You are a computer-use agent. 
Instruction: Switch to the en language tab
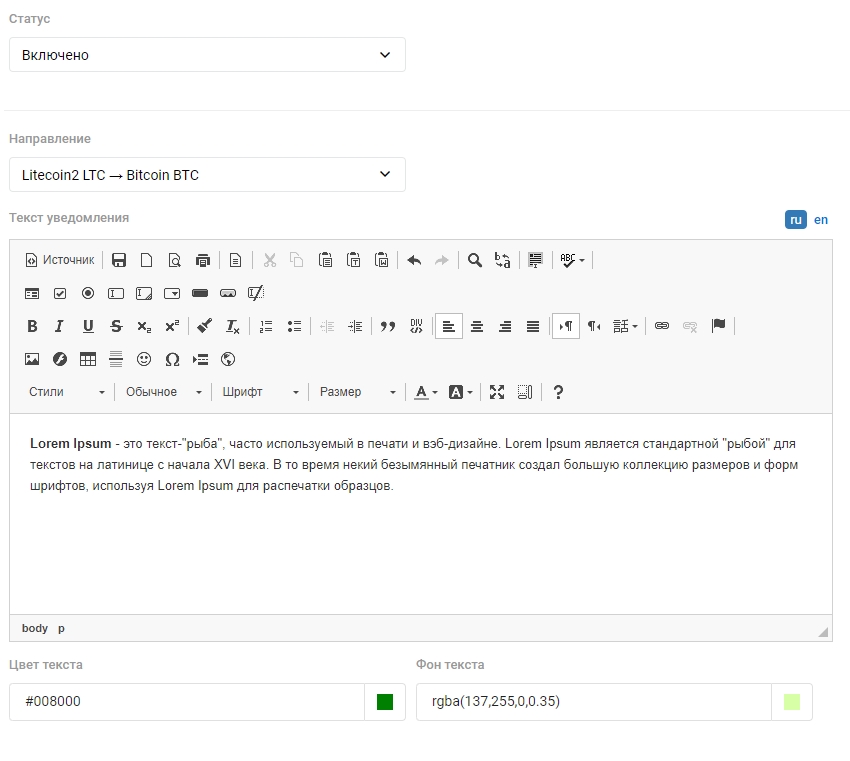821,220
